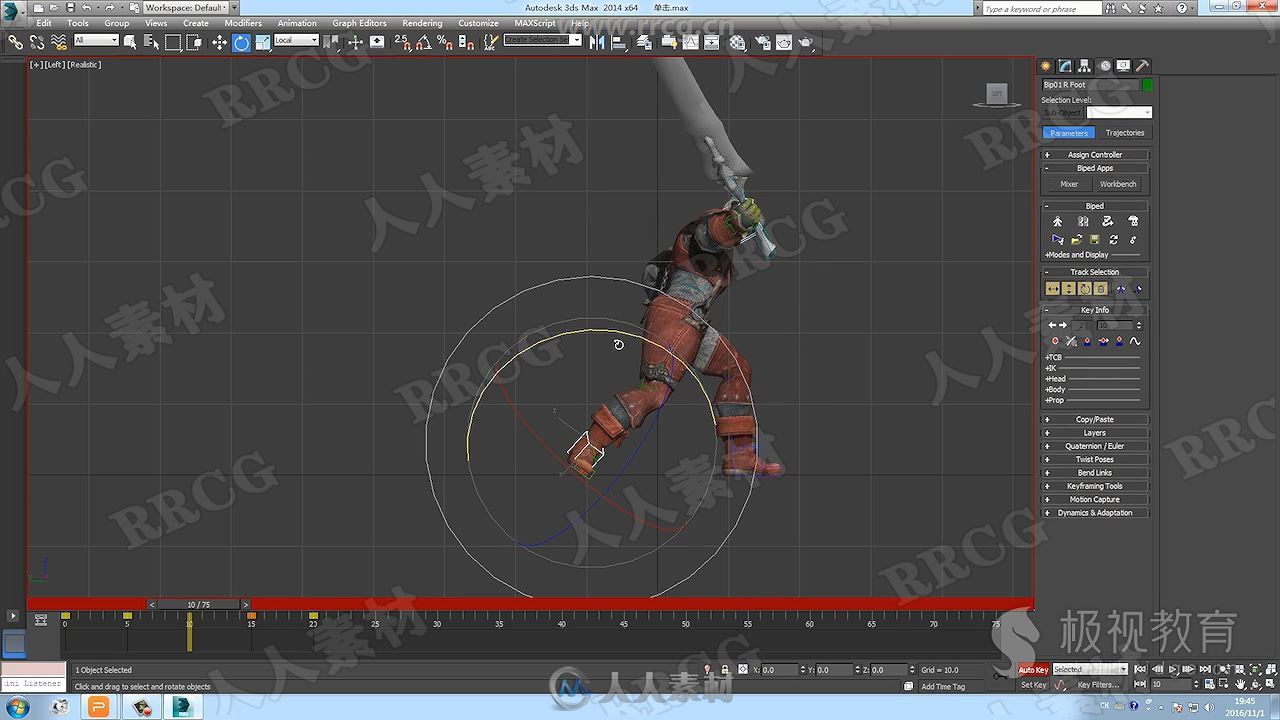Open the Modify command panel tab
Viewport: 1280px width, 720px height.
(1065, 66)
